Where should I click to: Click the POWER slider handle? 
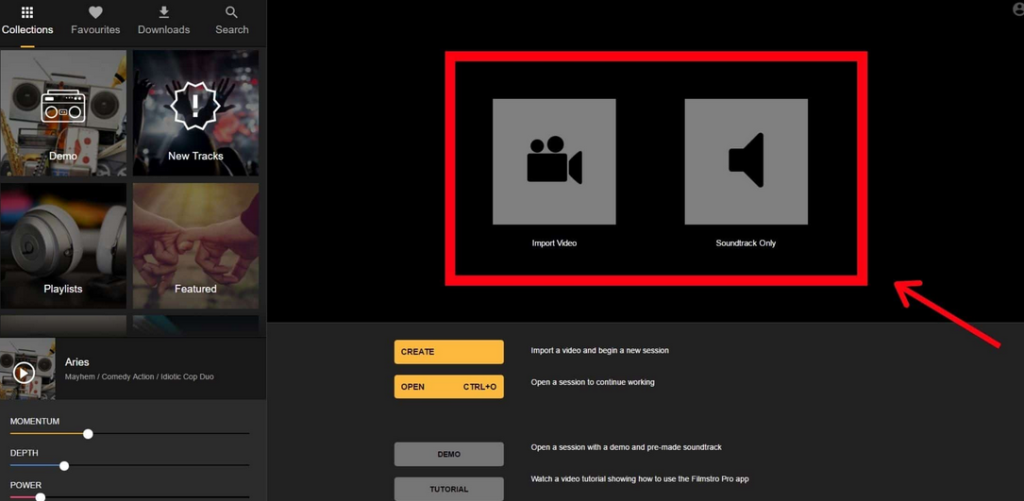40,497
